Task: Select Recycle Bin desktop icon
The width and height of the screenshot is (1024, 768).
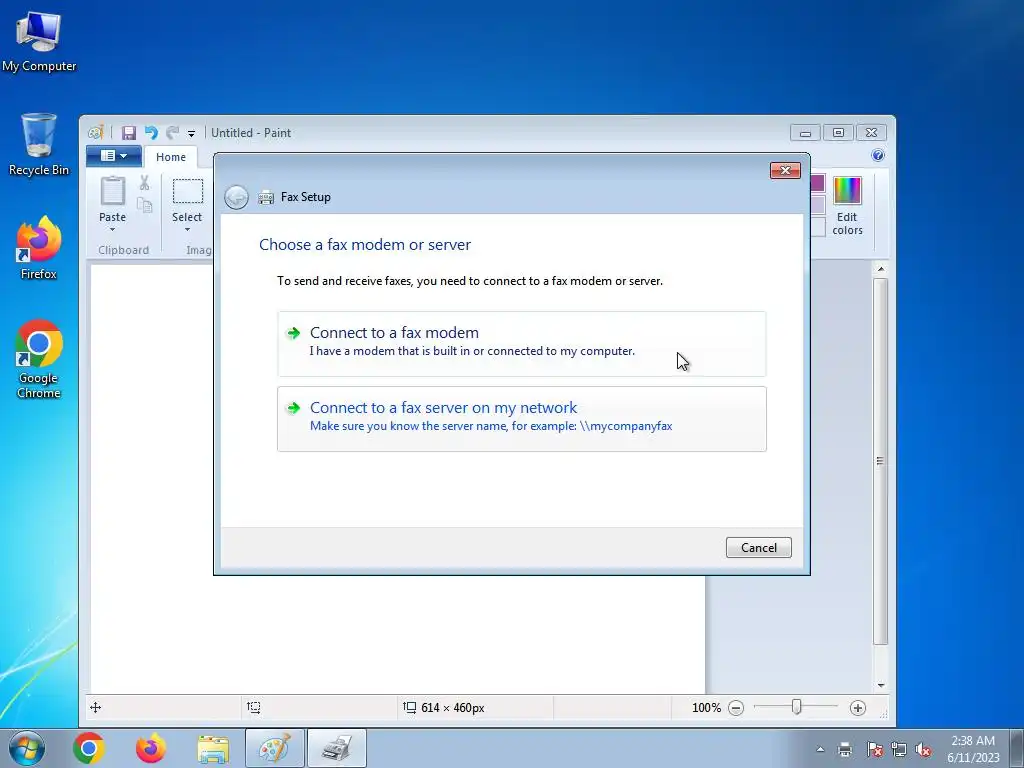Action: coord(39,144)
